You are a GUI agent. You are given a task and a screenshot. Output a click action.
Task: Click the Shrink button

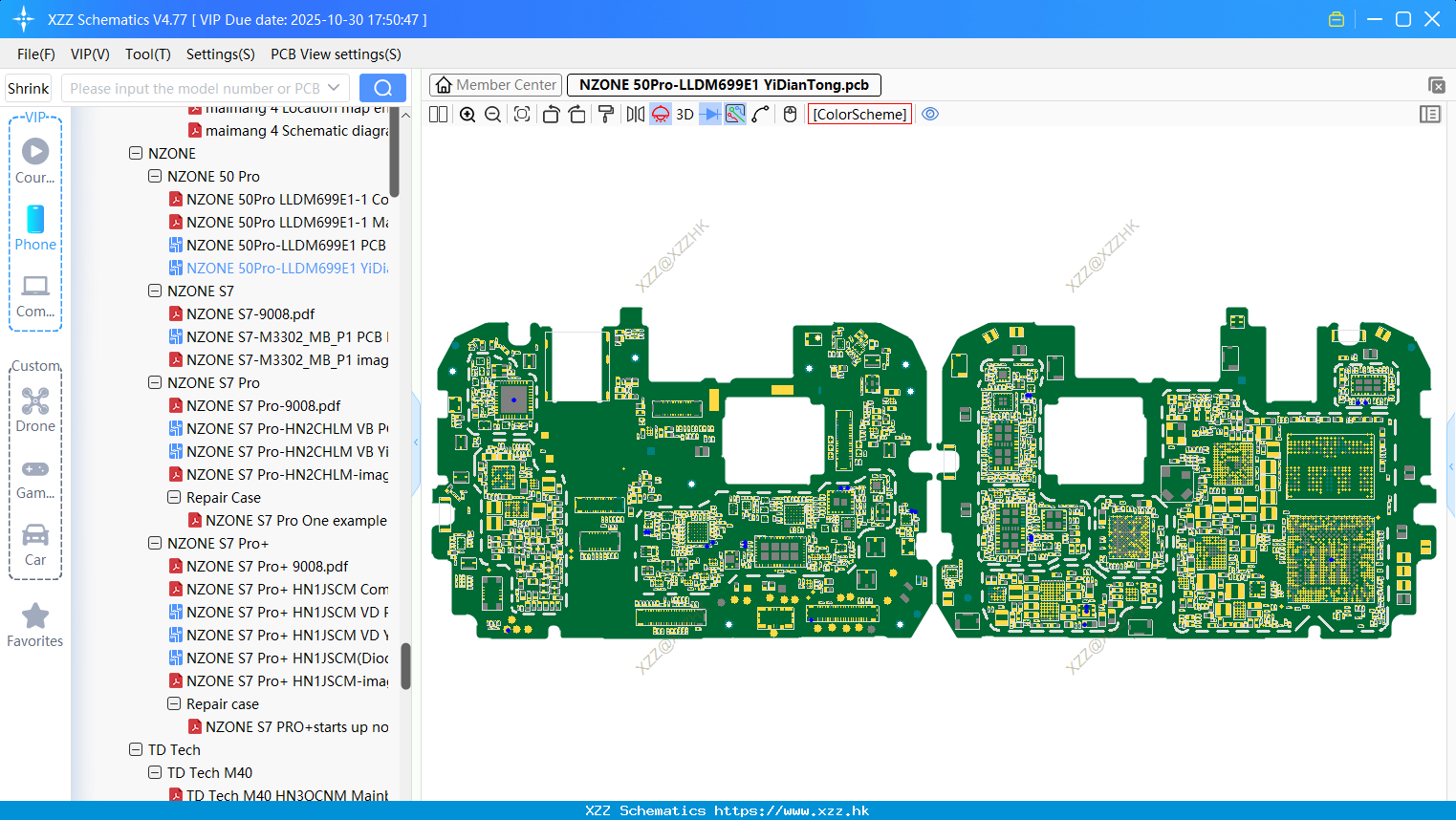coord(28,88)
